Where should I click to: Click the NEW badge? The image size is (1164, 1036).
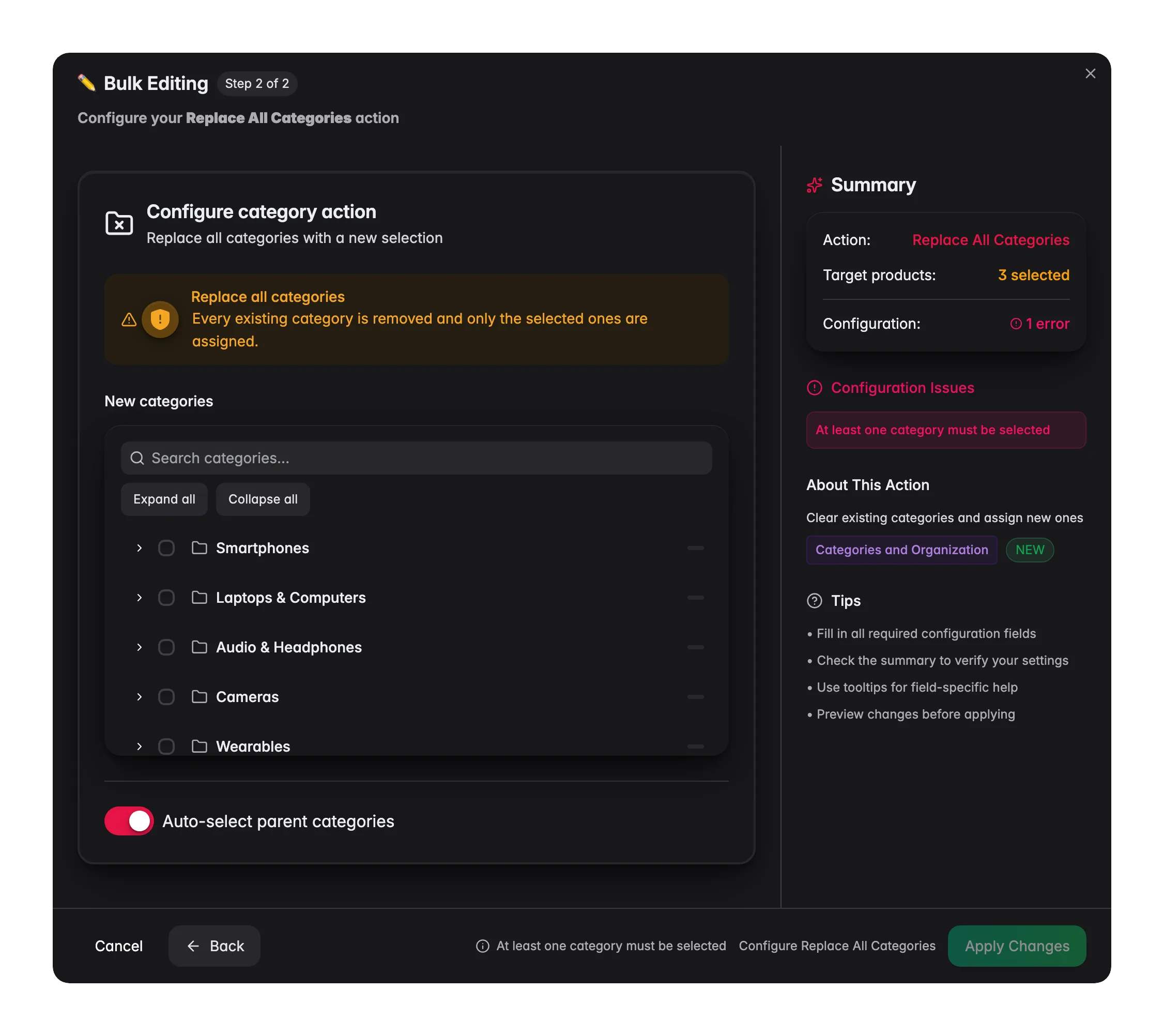point(1030,550)
